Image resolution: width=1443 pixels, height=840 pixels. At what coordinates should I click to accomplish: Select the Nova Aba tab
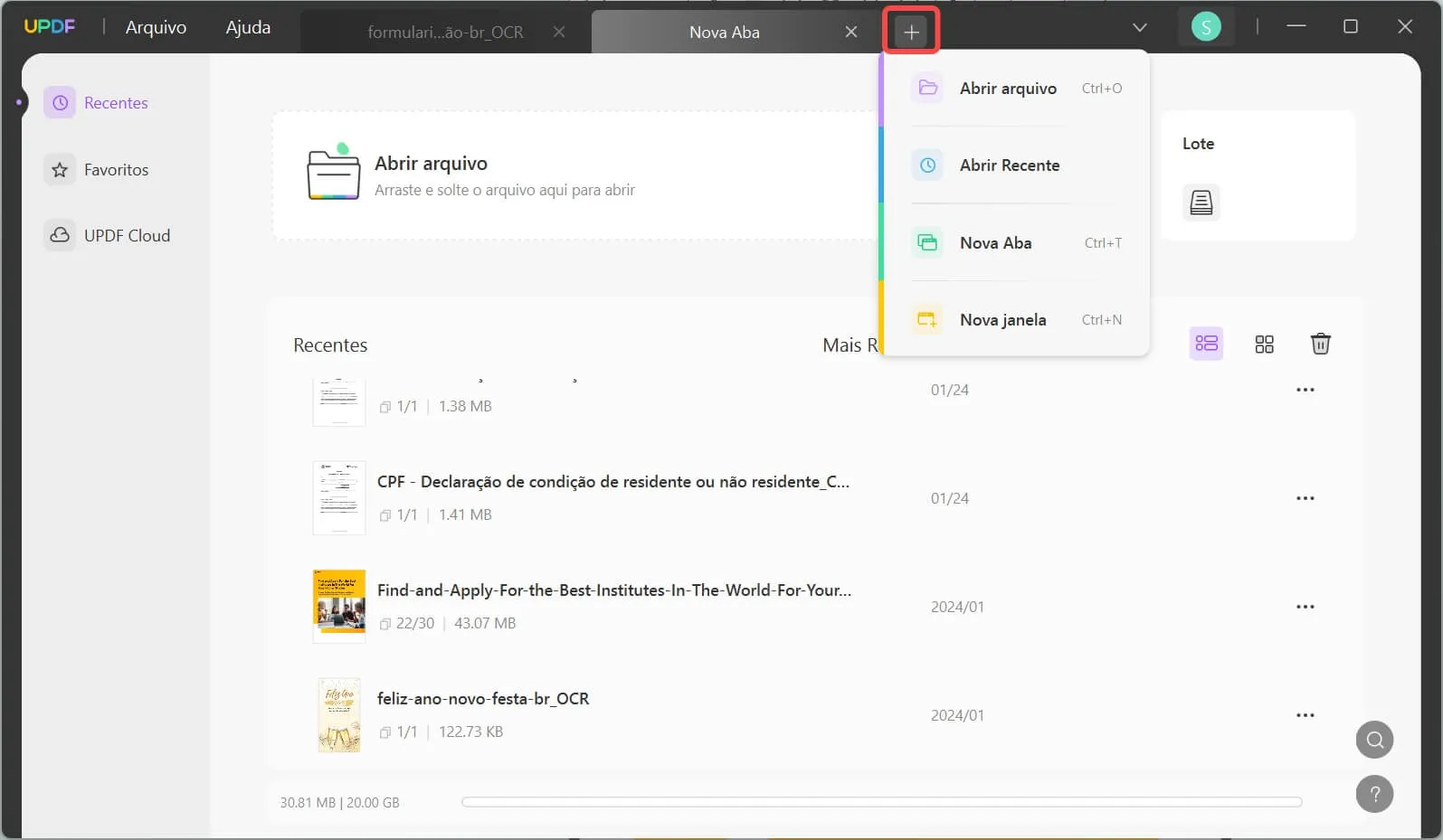tap(724, 32)
